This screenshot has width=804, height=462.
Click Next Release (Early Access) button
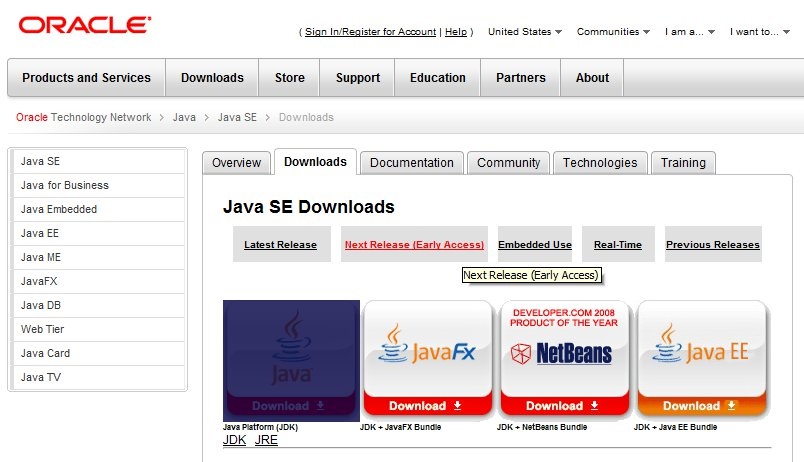point(414,245)
